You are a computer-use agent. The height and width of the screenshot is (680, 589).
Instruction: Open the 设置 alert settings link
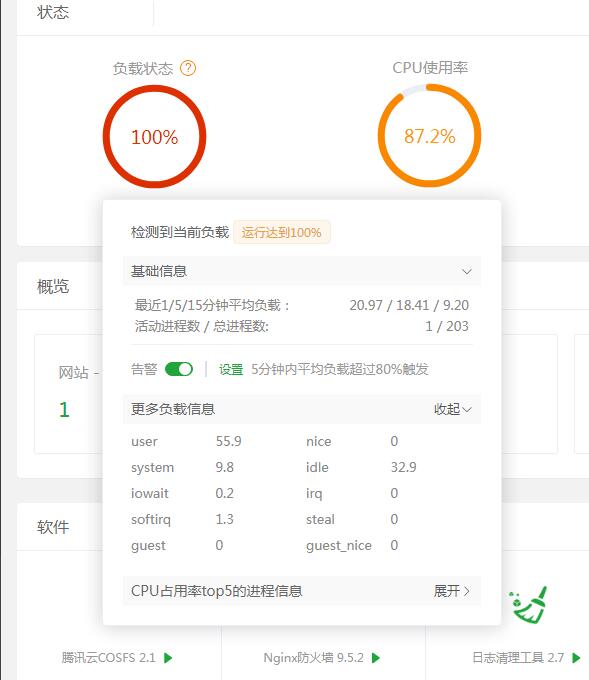coord(231,369)
